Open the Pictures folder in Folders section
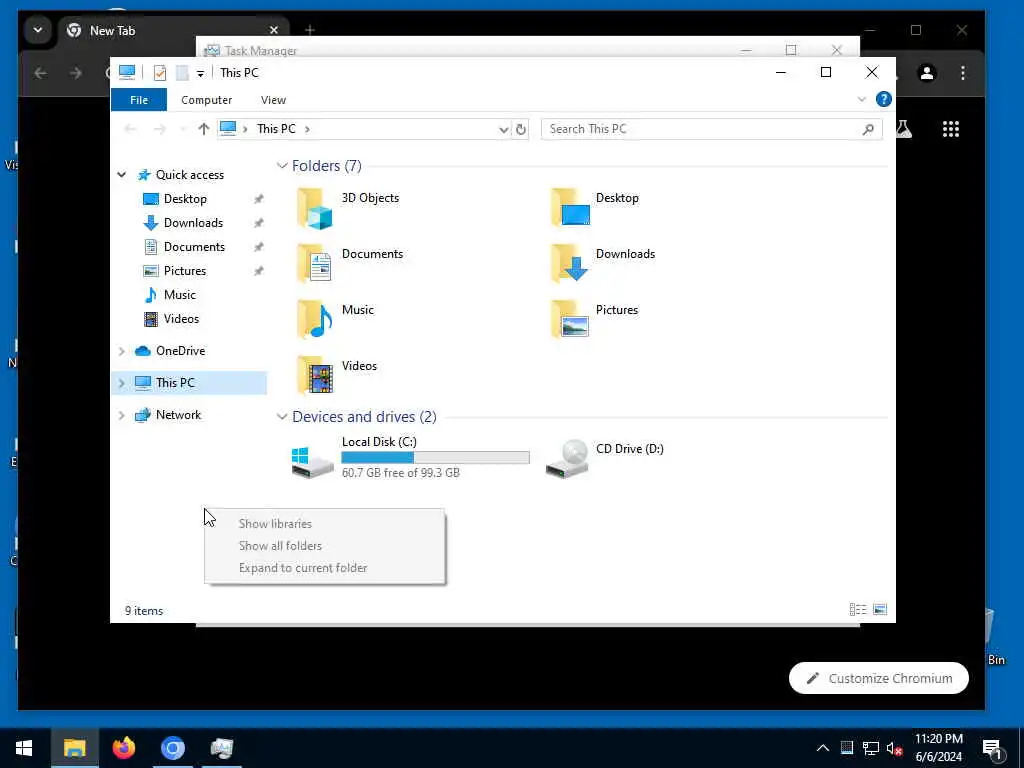This screenshot has height=768, width=1024. [570, 320]
